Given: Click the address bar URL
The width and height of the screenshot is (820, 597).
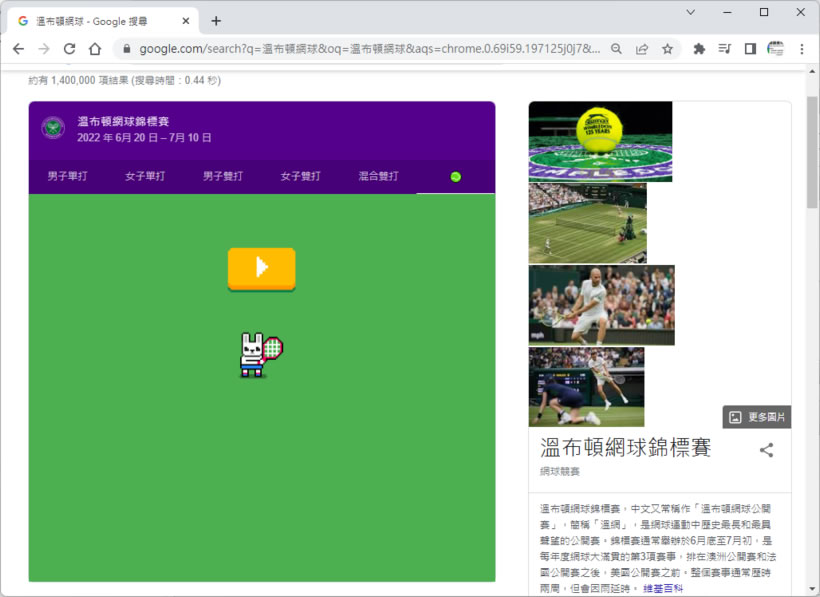Looking at the screenshot, I should pyautogui.click(x=369, y=49).
